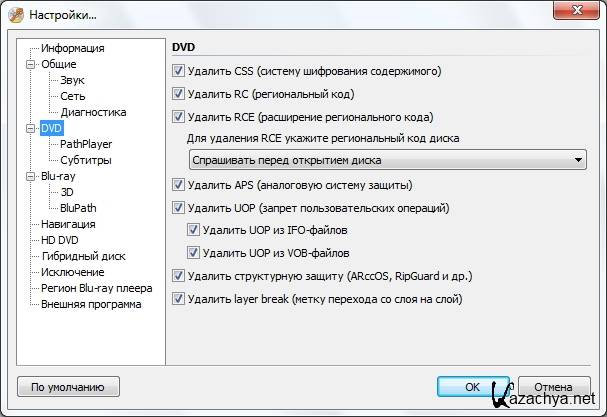Confirm settings with the OK button
This screenshot has height=417, width=607.
pos(472,386)
